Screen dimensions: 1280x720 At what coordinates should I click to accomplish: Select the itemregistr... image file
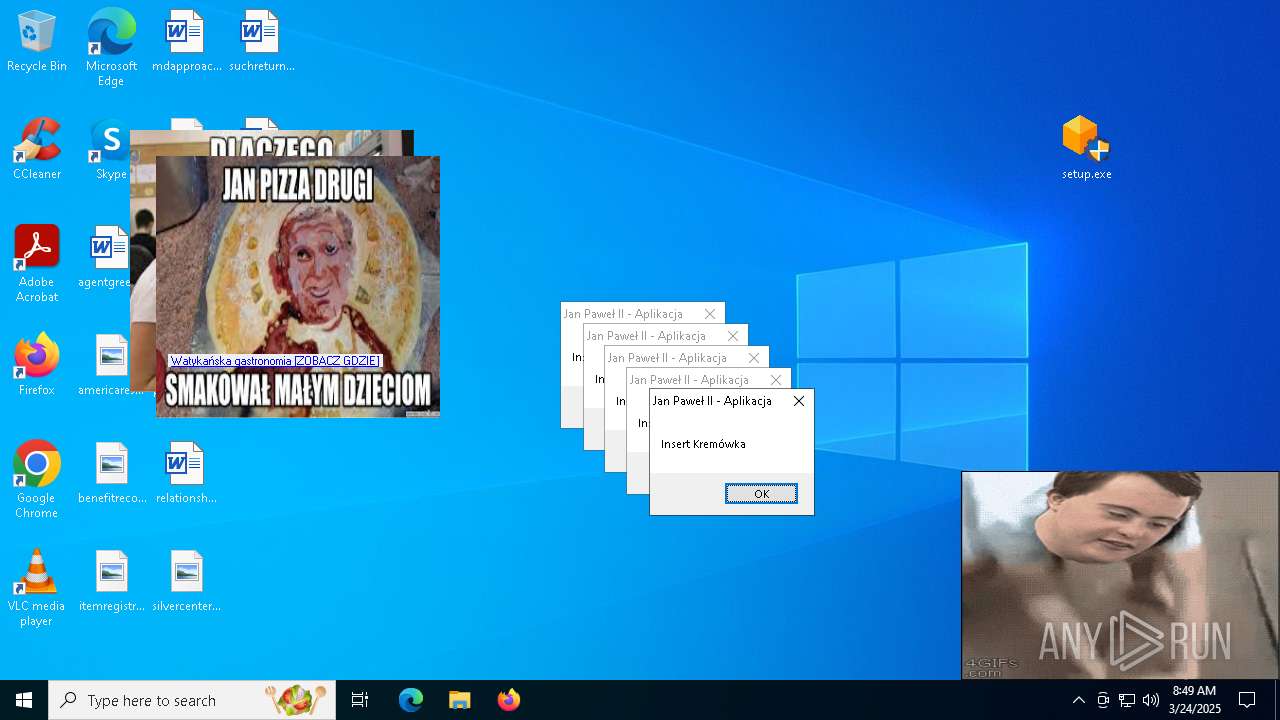click(x=112, y=581)
